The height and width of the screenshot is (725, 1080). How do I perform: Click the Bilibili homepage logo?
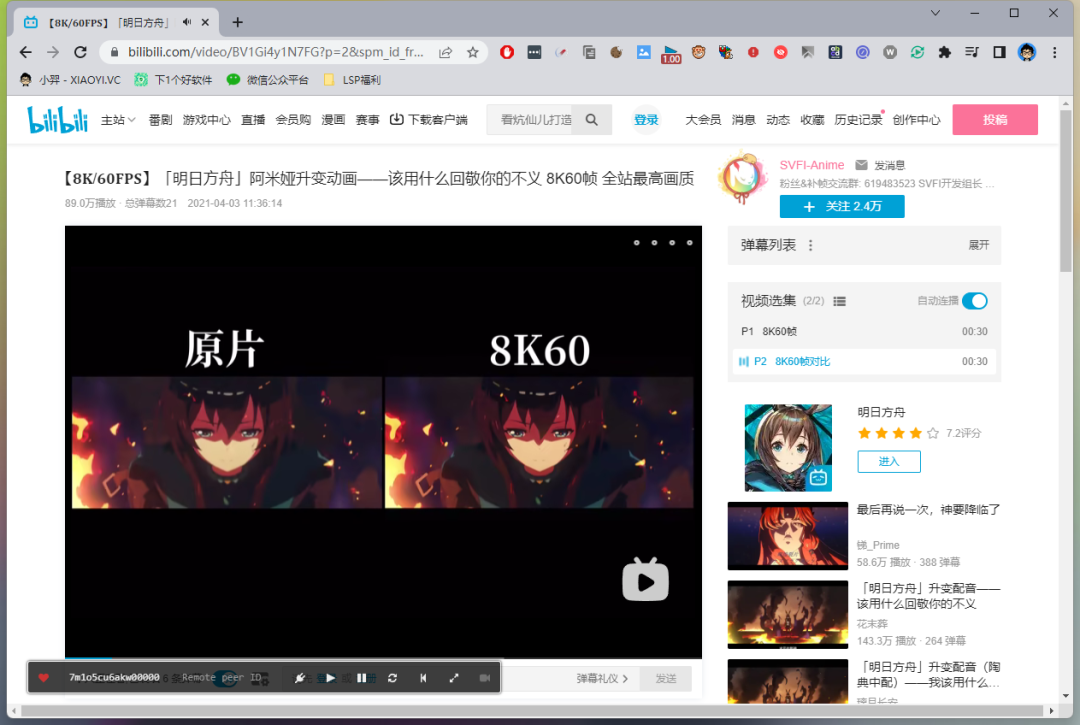57,119
